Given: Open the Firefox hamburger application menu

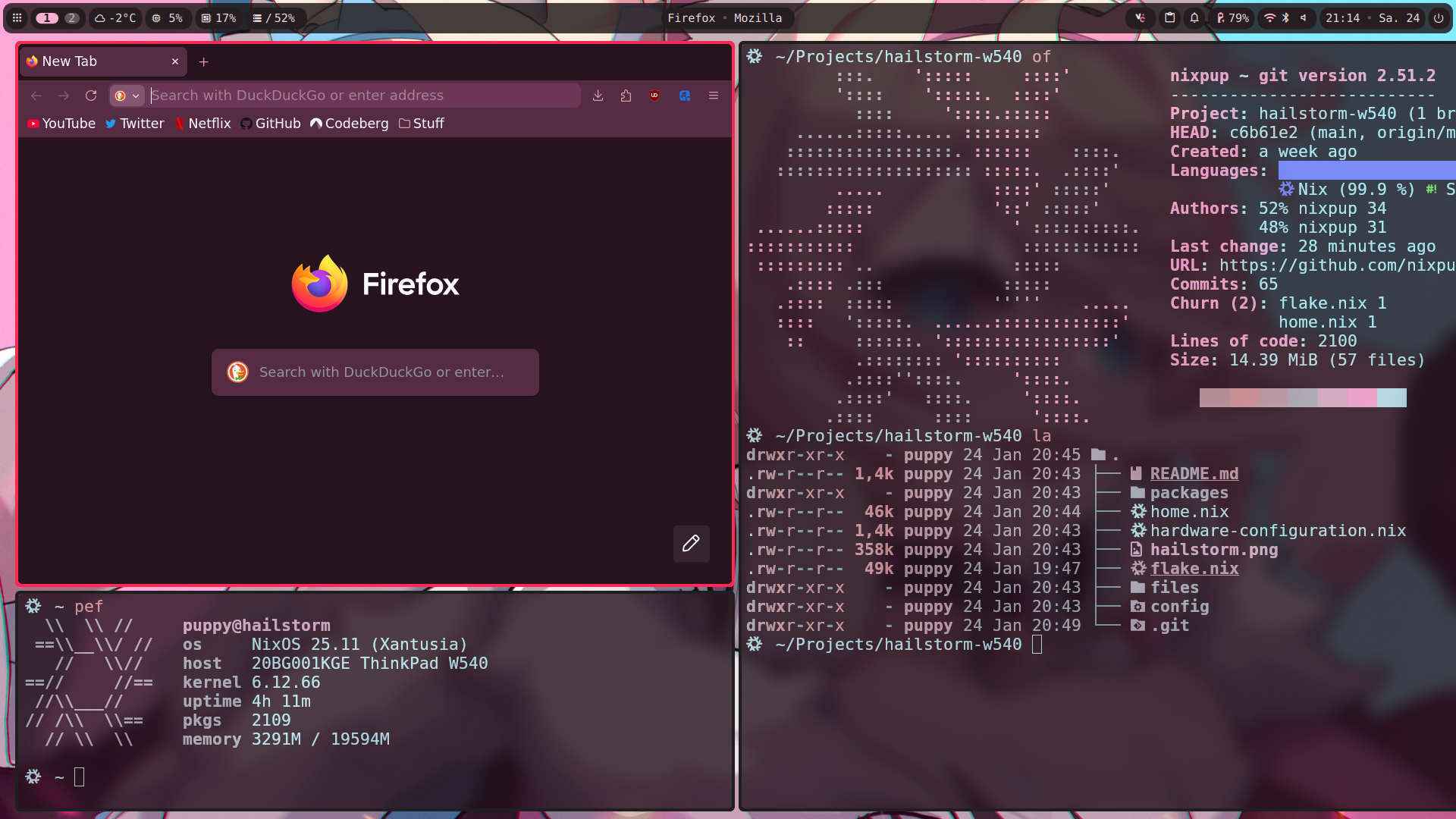Looking at the screenshot, I should (x=713, y=96).
